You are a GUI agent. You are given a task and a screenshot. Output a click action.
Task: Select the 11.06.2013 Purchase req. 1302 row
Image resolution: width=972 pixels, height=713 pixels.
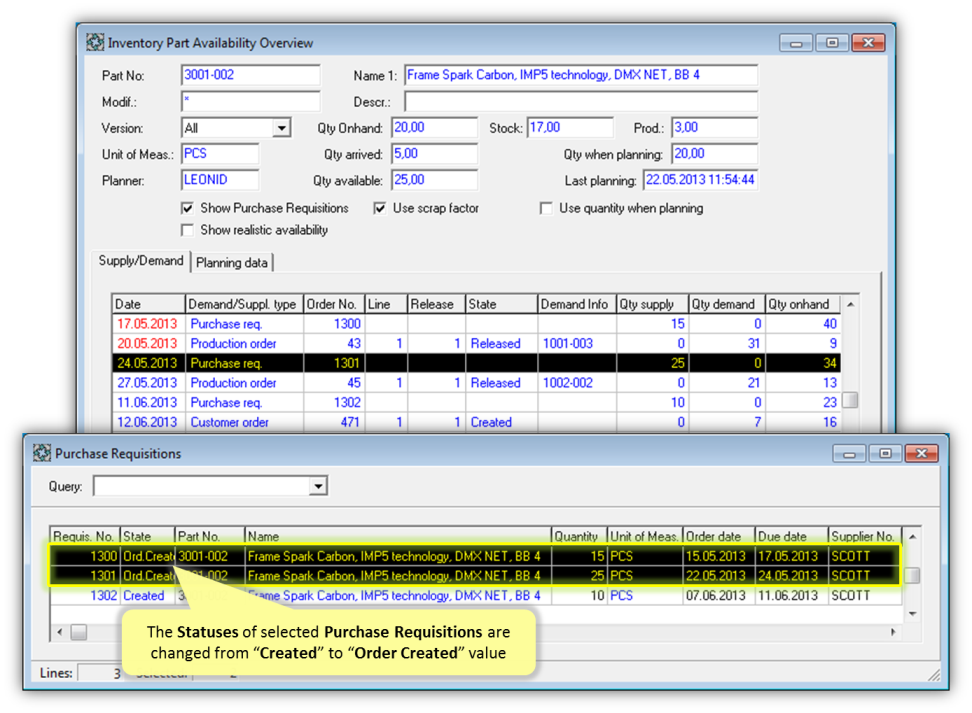point(476,403)
